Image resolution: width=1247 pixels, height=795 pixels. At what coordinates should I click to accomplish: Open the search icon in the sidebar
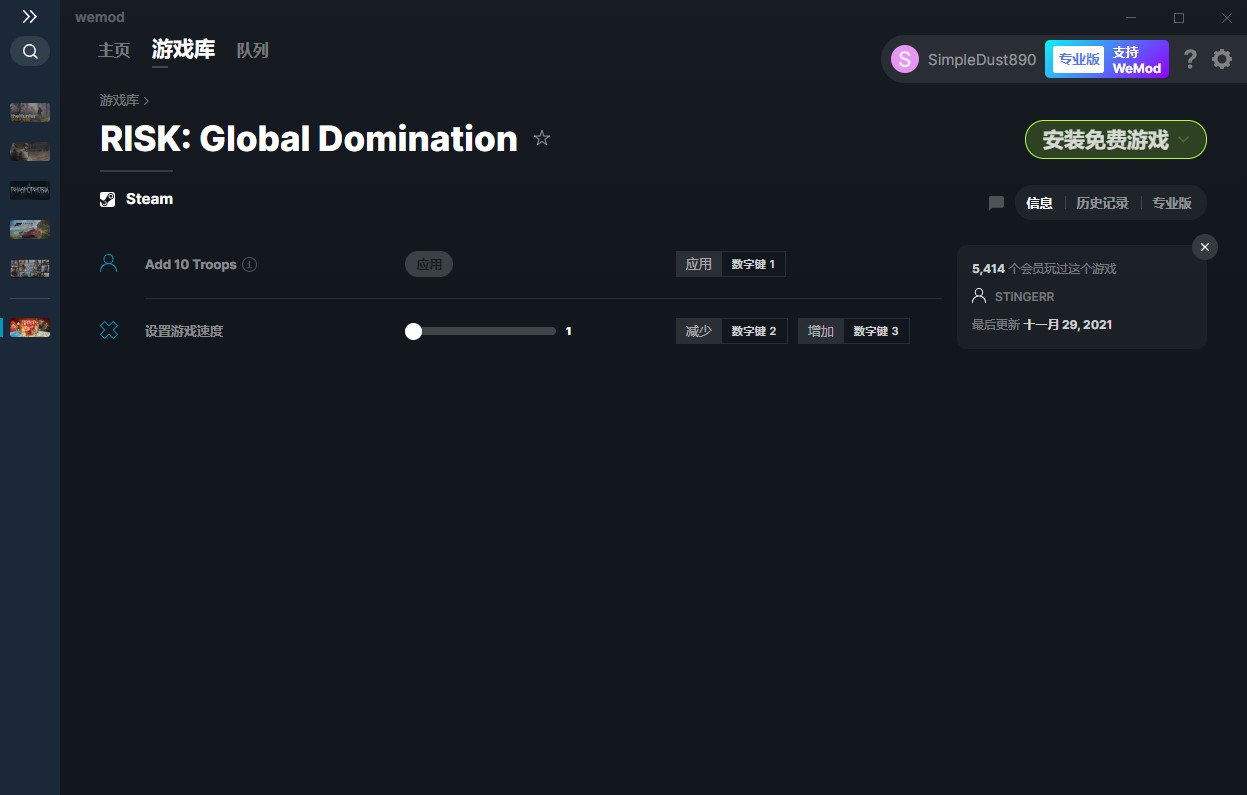30,51
